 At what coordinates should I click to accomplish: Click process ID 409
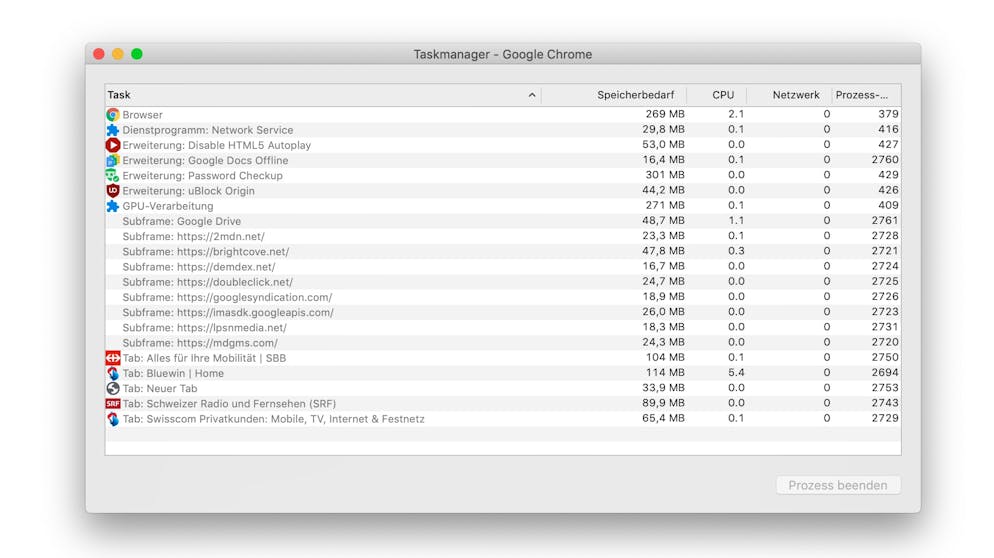(x=888, y=205)
